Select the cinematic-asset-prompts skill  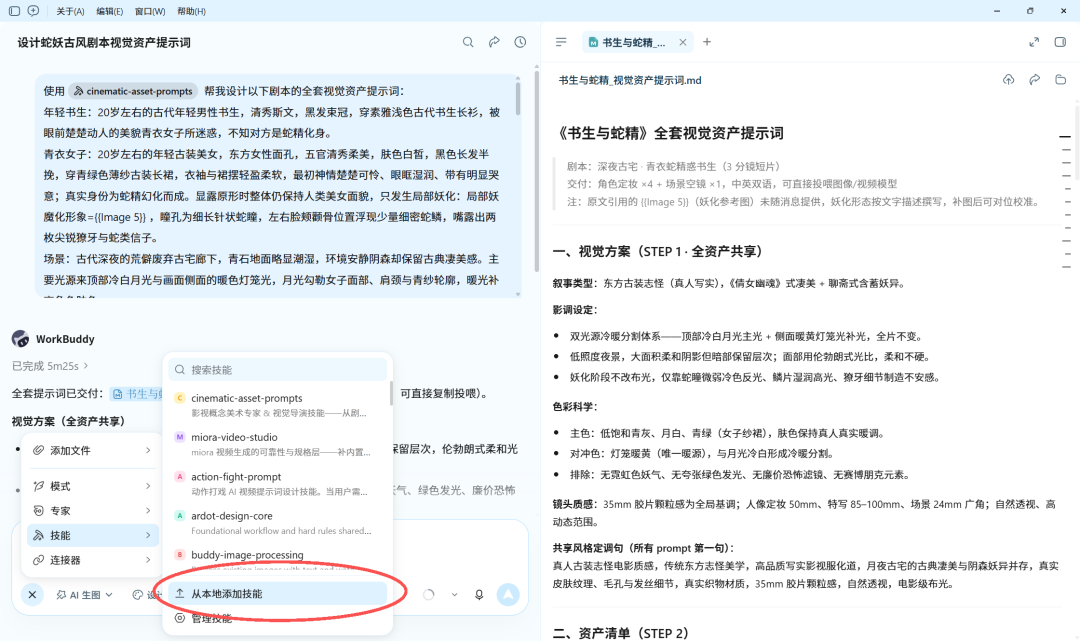[x=278, y=405]
